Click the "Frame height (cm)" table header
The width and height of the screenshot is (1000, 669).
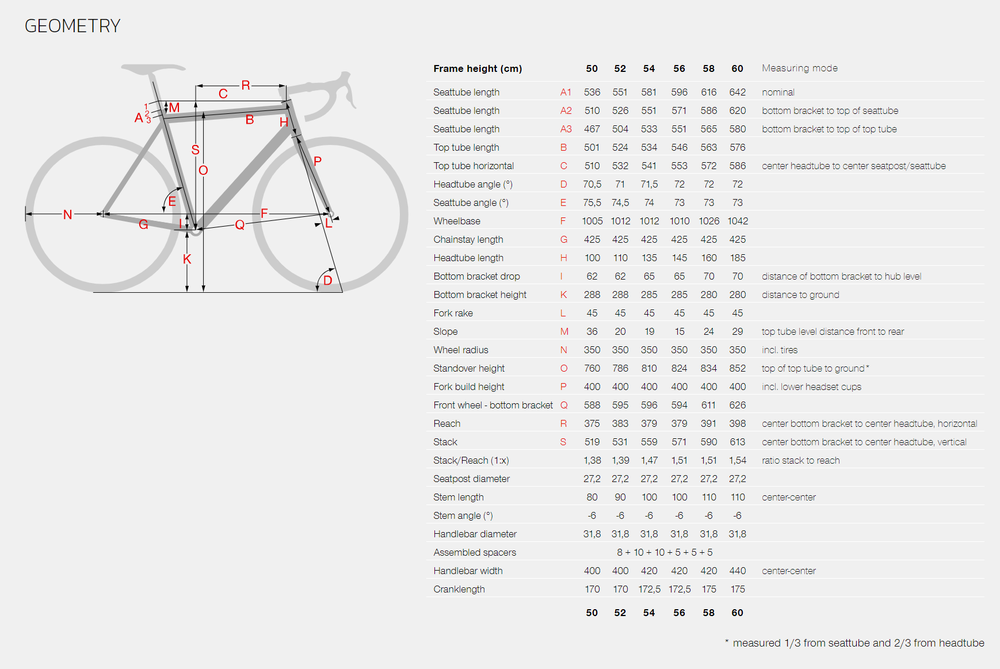[x=477, y=68]
